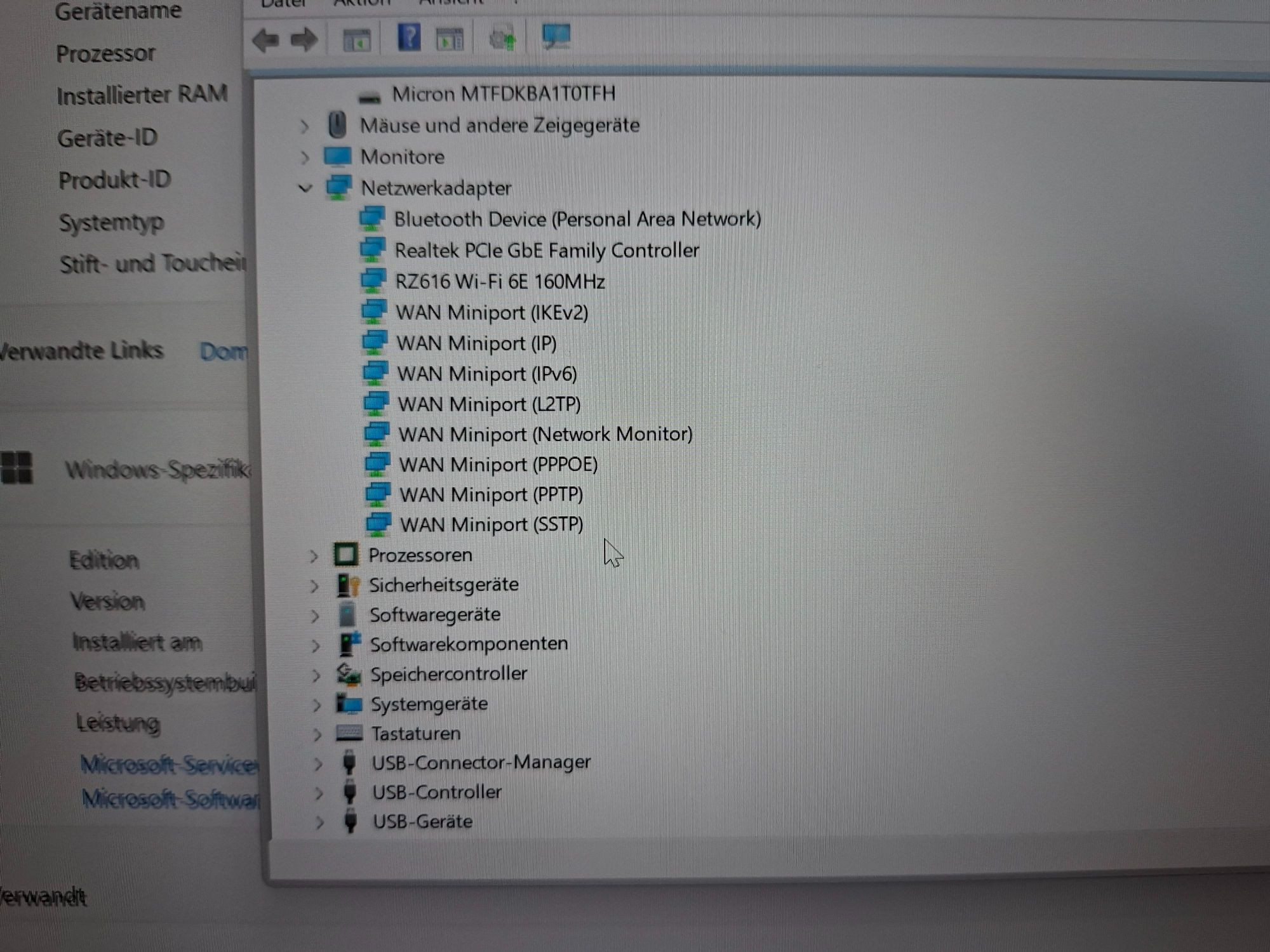The height and width of the screenshot is (952, 1270).
Task: Expand the USB-Geräte node
Action: pyautogui.click(x=319, y=823)
